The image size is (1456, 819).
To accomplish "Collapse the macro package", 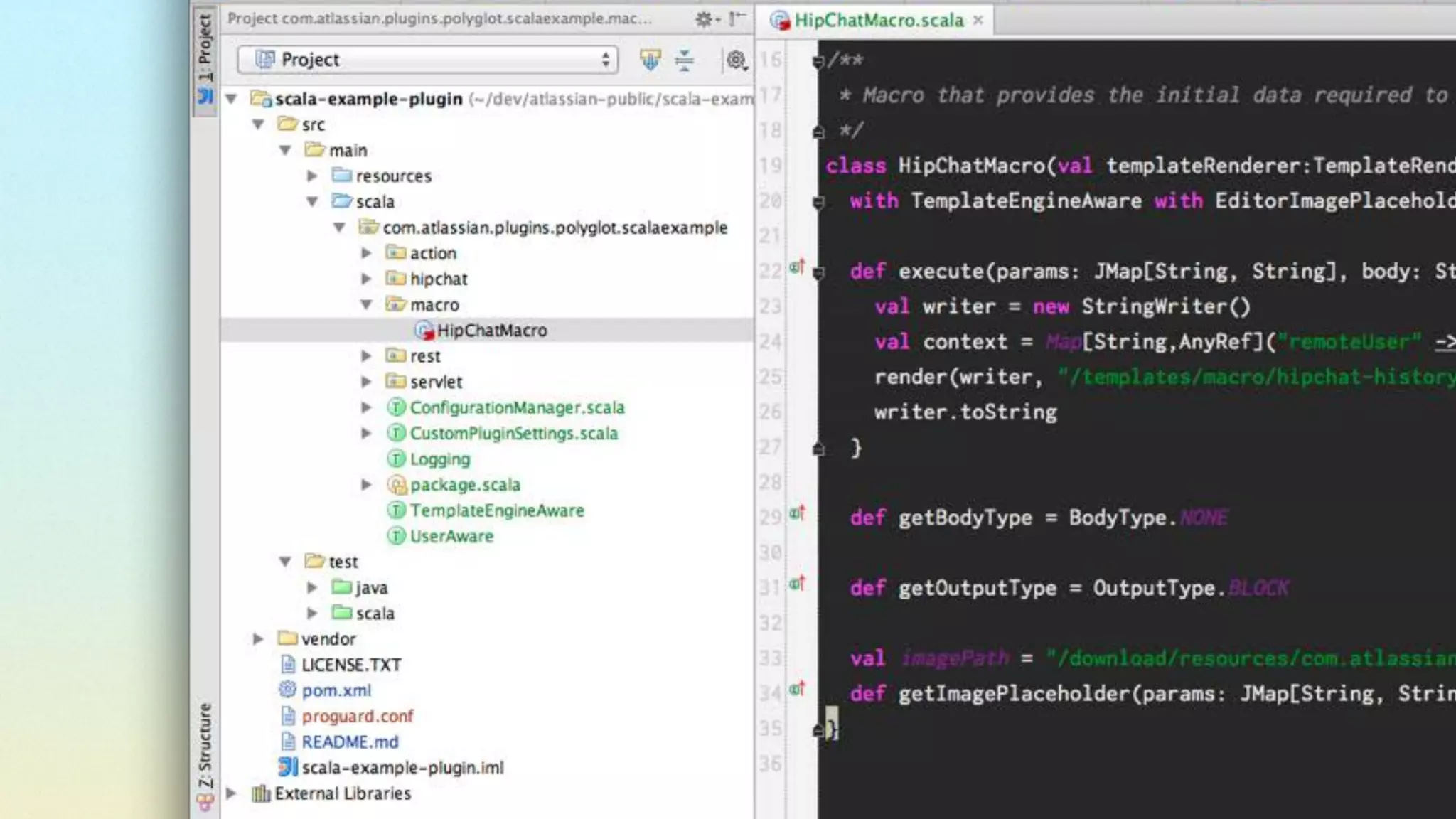I will coord(367,305).
